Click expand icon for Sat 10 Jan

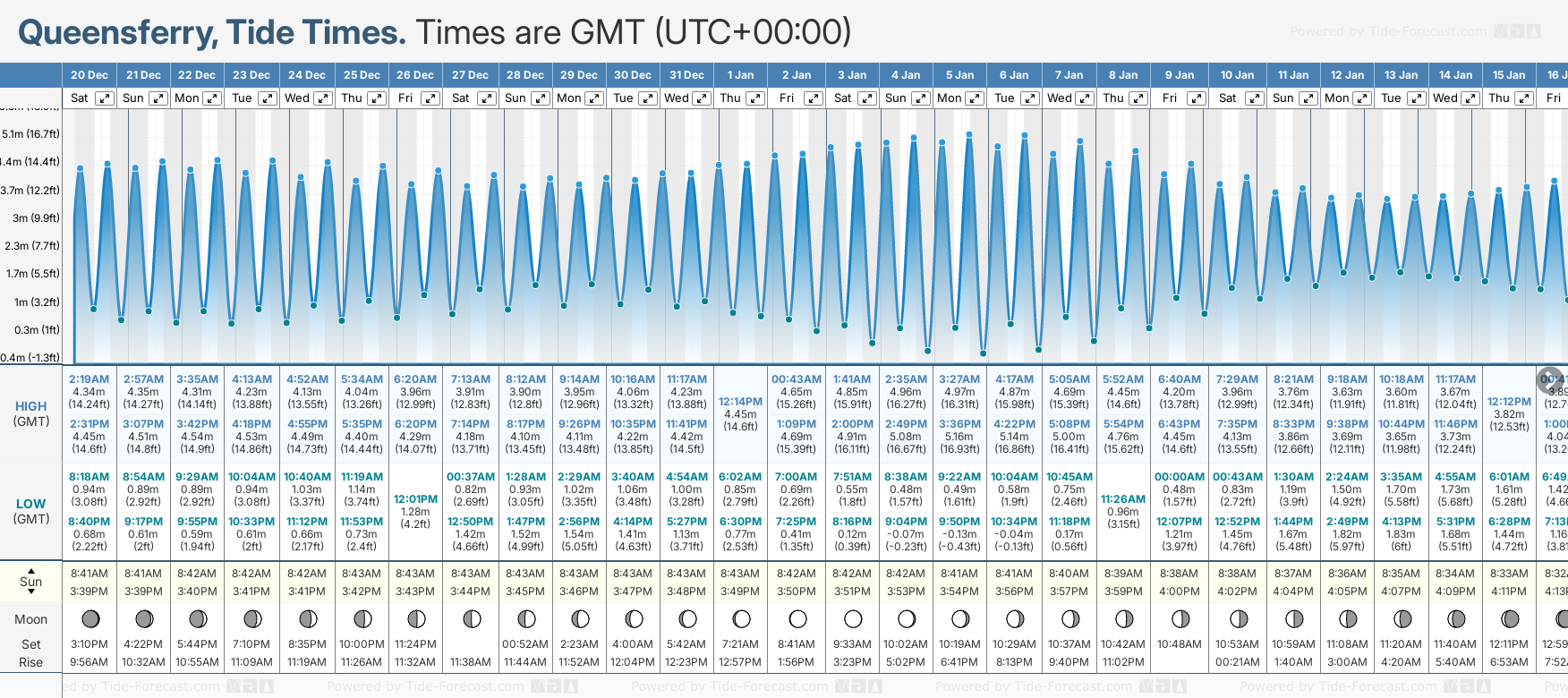coord(1254,98)
